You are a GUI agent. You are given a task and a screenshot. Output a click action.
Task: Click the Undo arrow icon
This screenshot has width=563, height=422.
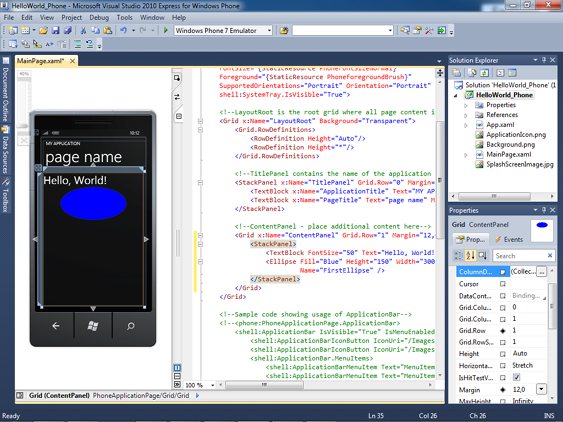pos(124,31)
